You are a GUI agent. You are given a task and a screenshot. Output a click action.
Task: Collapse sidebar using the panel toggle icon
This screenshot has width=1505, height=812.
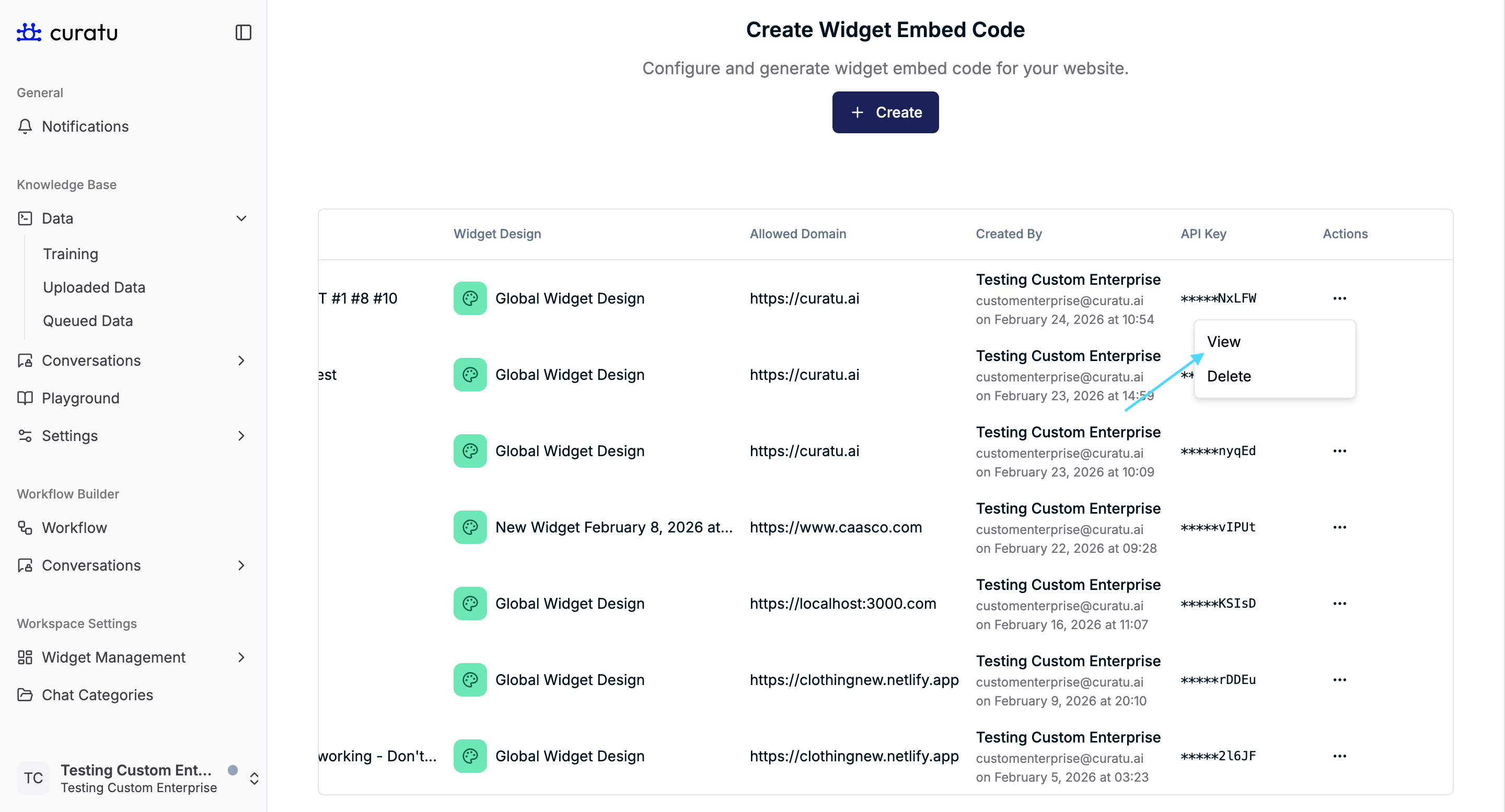coord(243,32)
